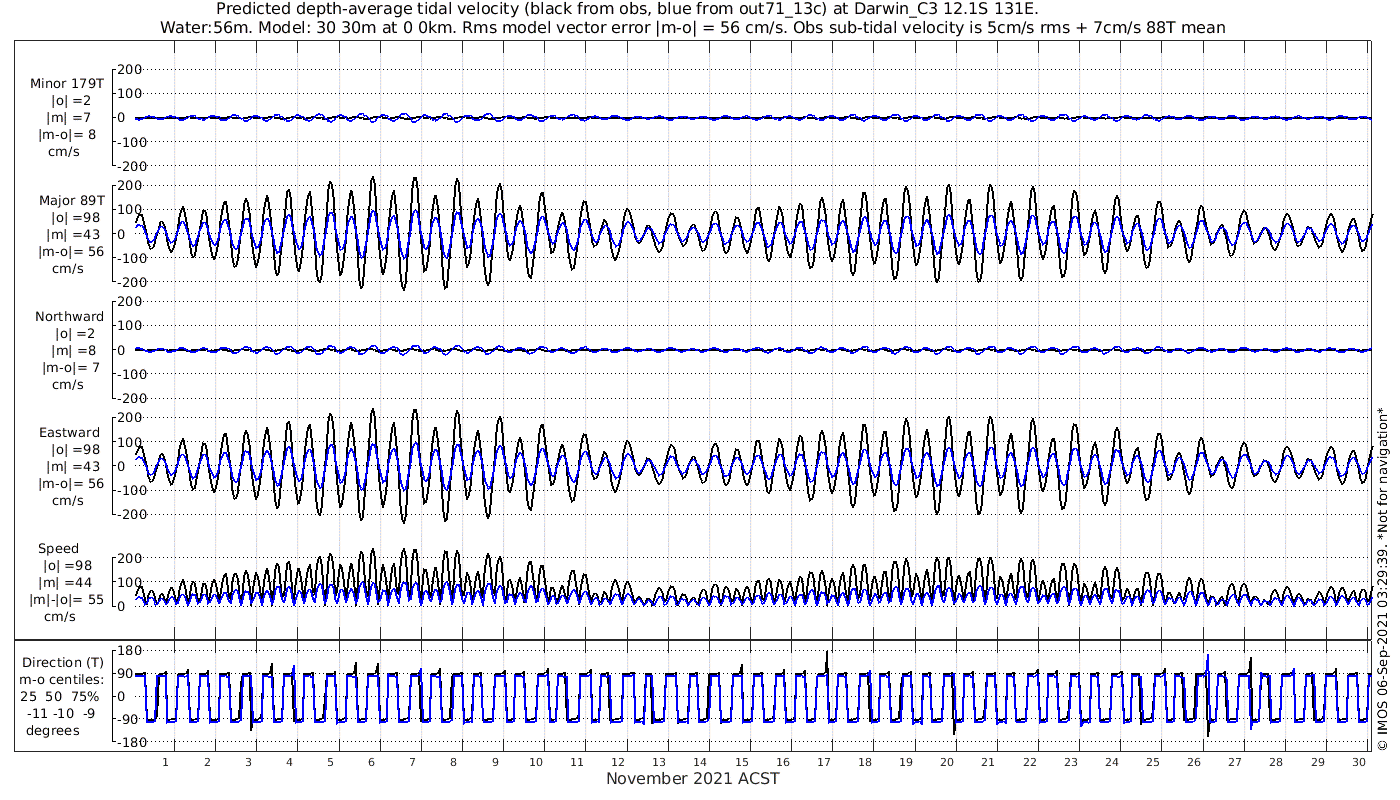Viewport: 1400px width, 800px height.
Task: Click '|m-o|= 7' under Northward
Action: point(71,367)
